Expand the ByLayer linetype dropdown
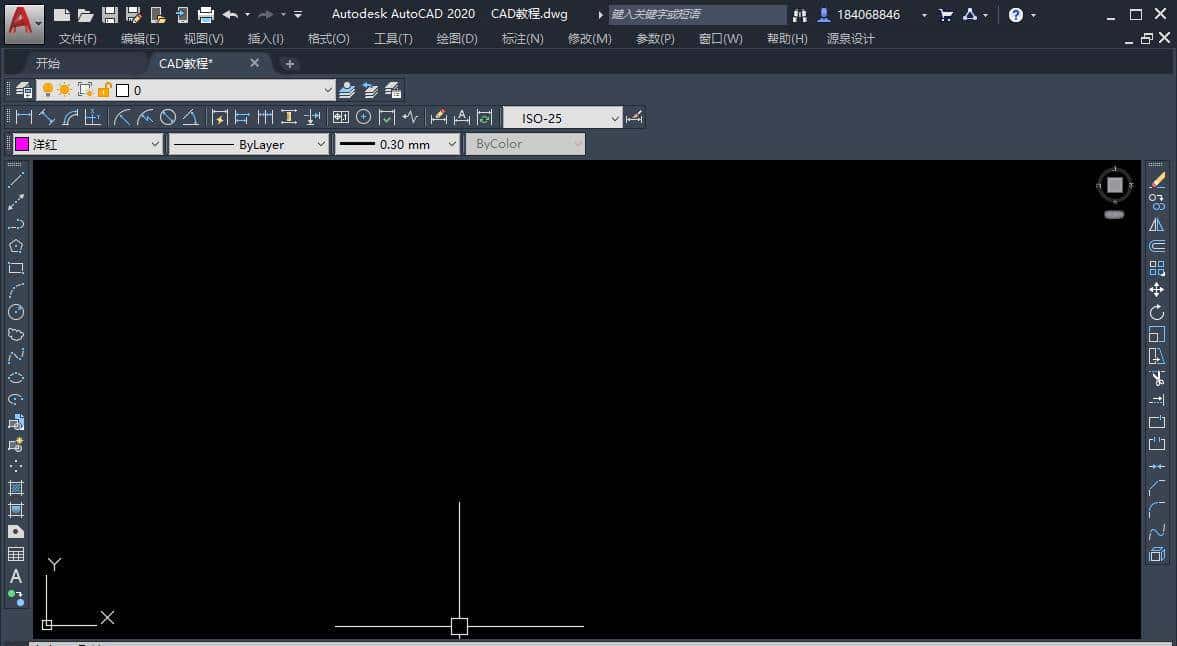Screen dimensions: 1177x646 click(320, 144)
